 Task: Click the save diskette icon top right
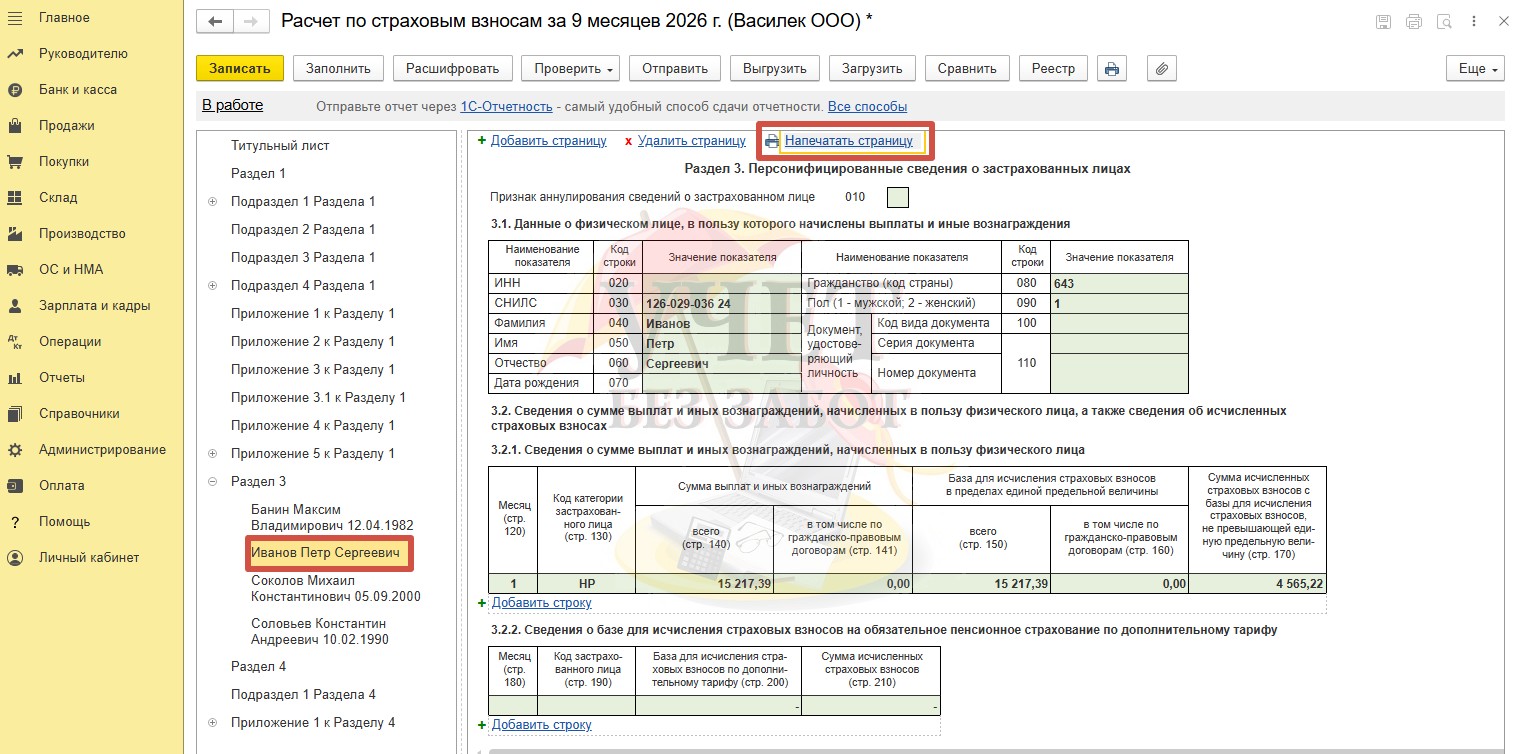point(1383,22)
